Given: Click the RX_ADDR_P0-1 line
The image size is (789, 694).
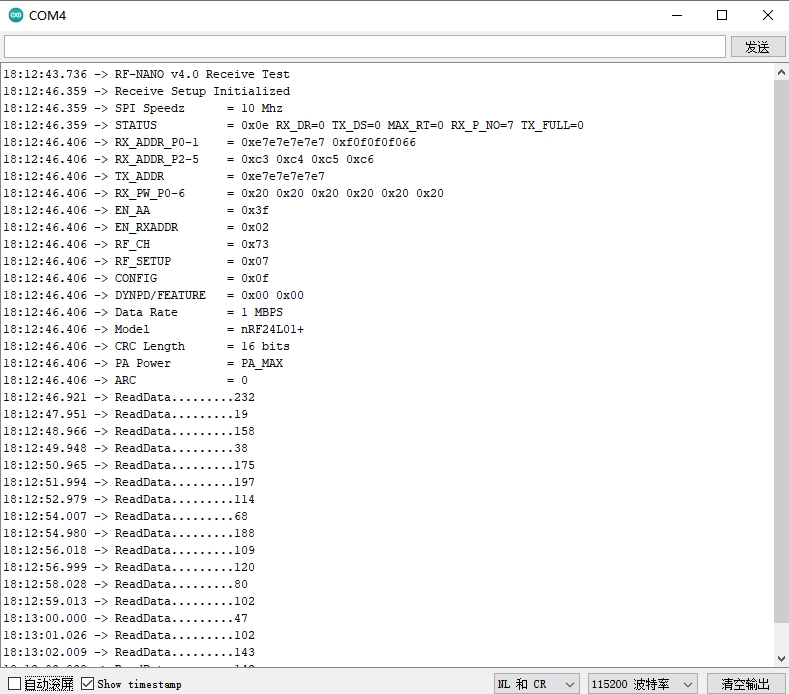Looking at the screenshot, I should point(209,142).
